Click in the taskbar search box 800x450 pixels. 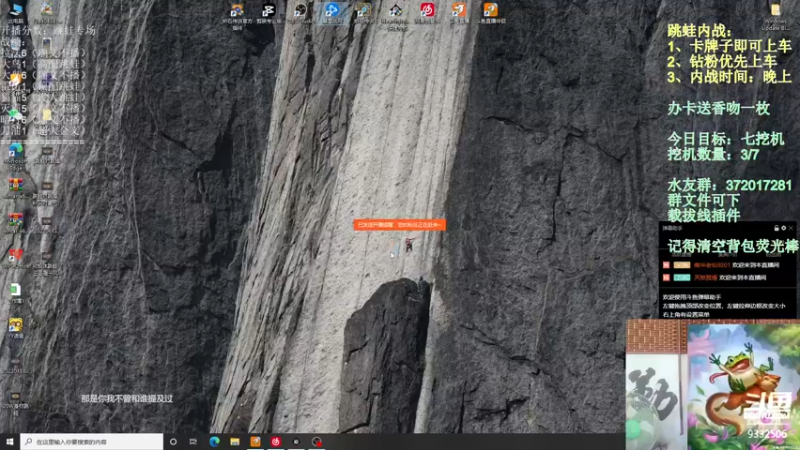91,441
